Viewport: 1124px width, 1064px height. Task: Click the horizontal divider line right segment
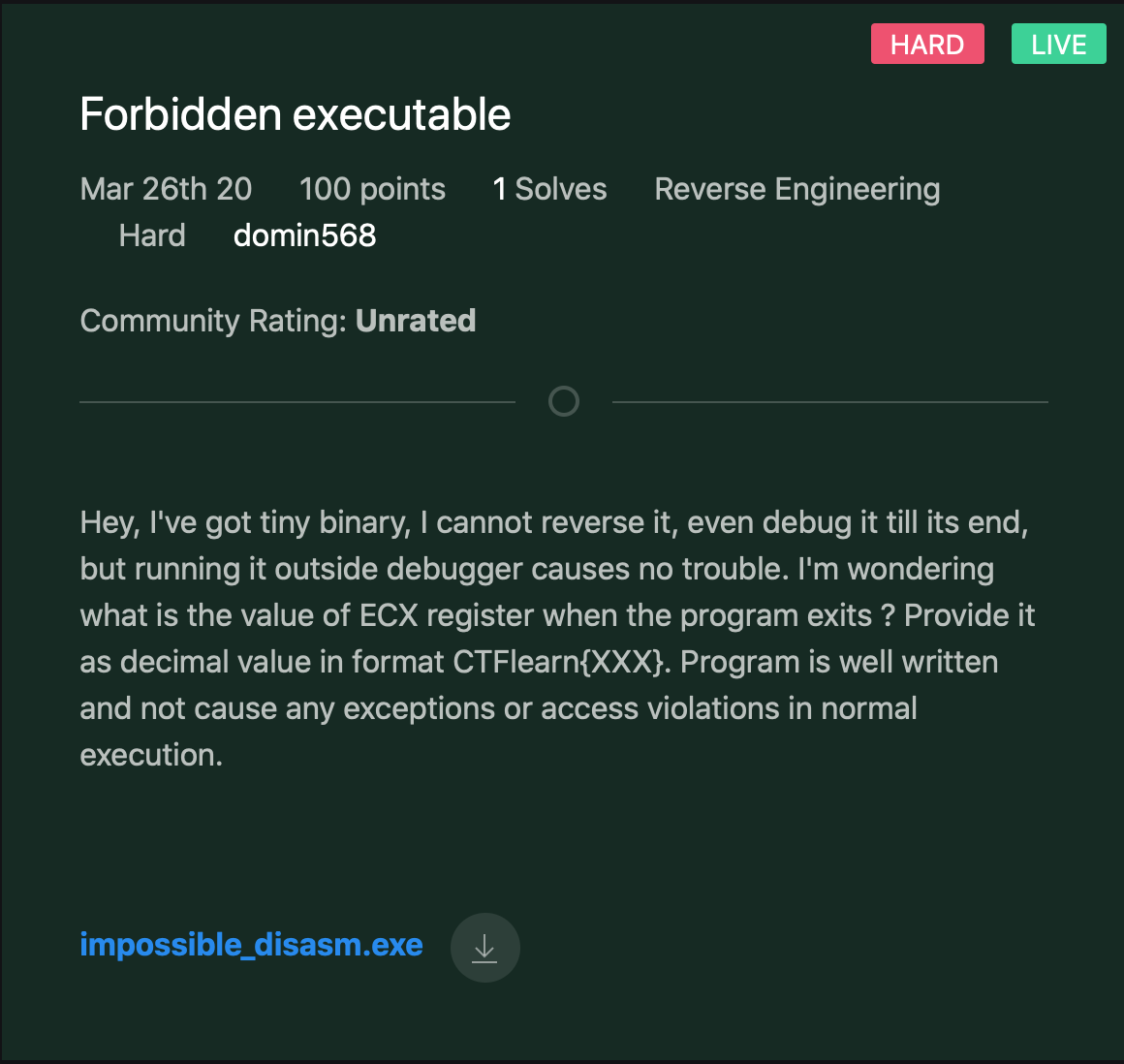pyautogui.click(x=830, y=402)
